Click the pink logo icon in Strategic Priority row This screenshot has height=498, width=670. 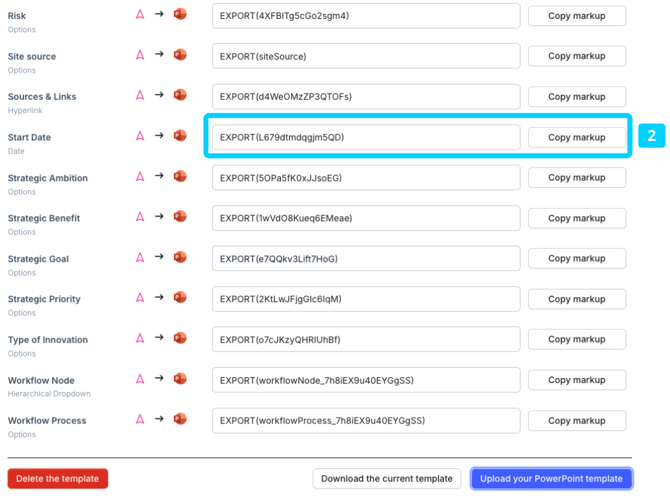pos(140,297)
